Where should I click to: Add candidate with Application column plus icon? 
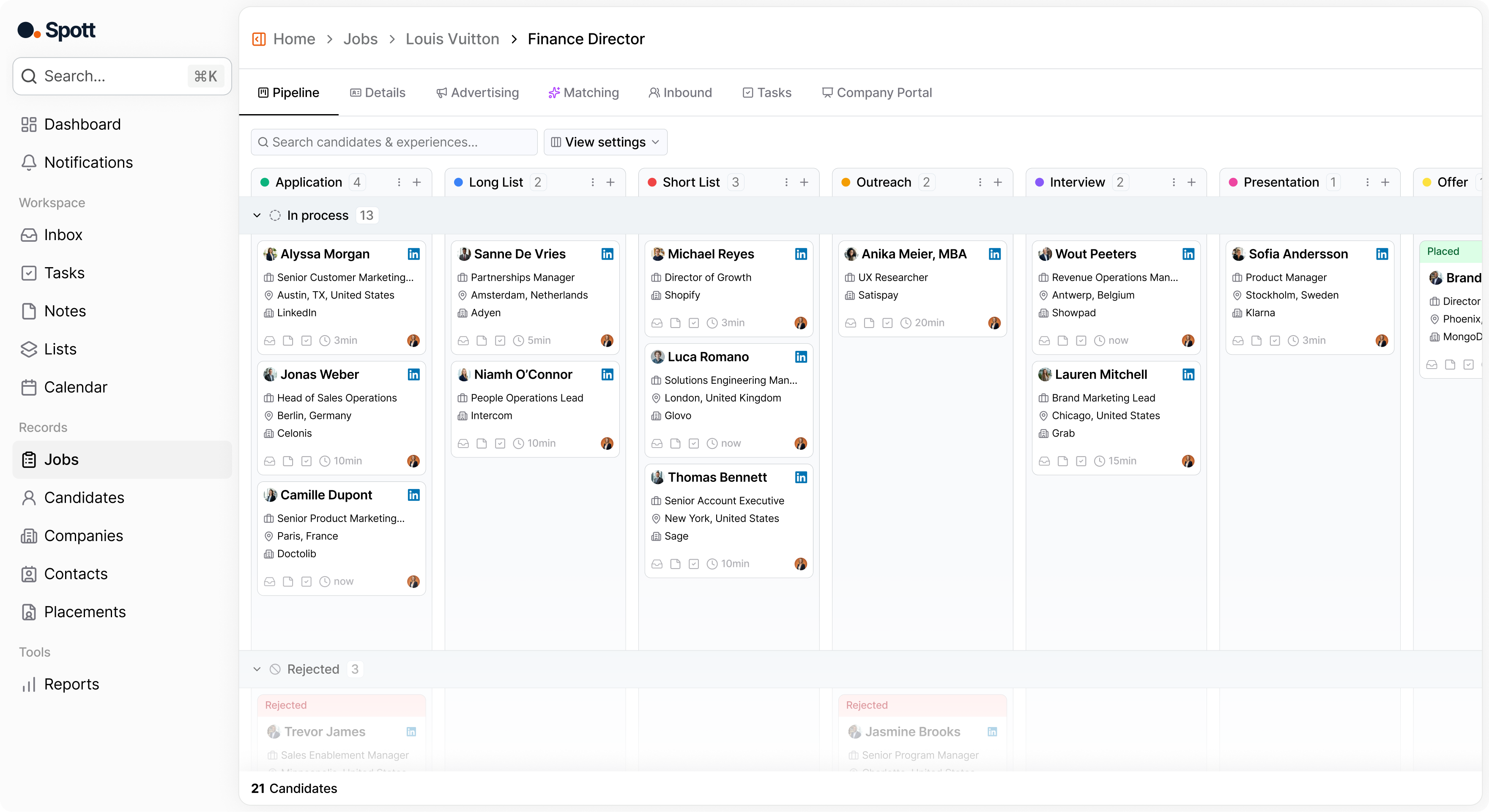click(417, 183)
